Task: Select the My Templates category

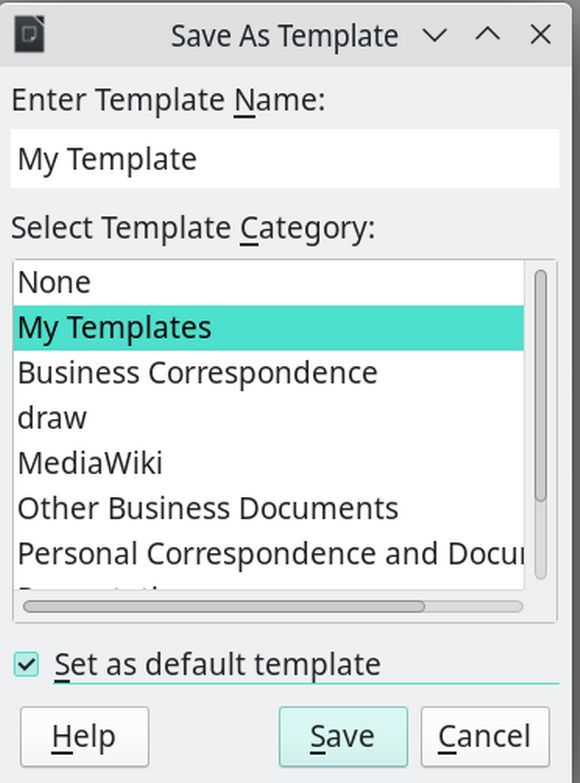Action: 269,328
